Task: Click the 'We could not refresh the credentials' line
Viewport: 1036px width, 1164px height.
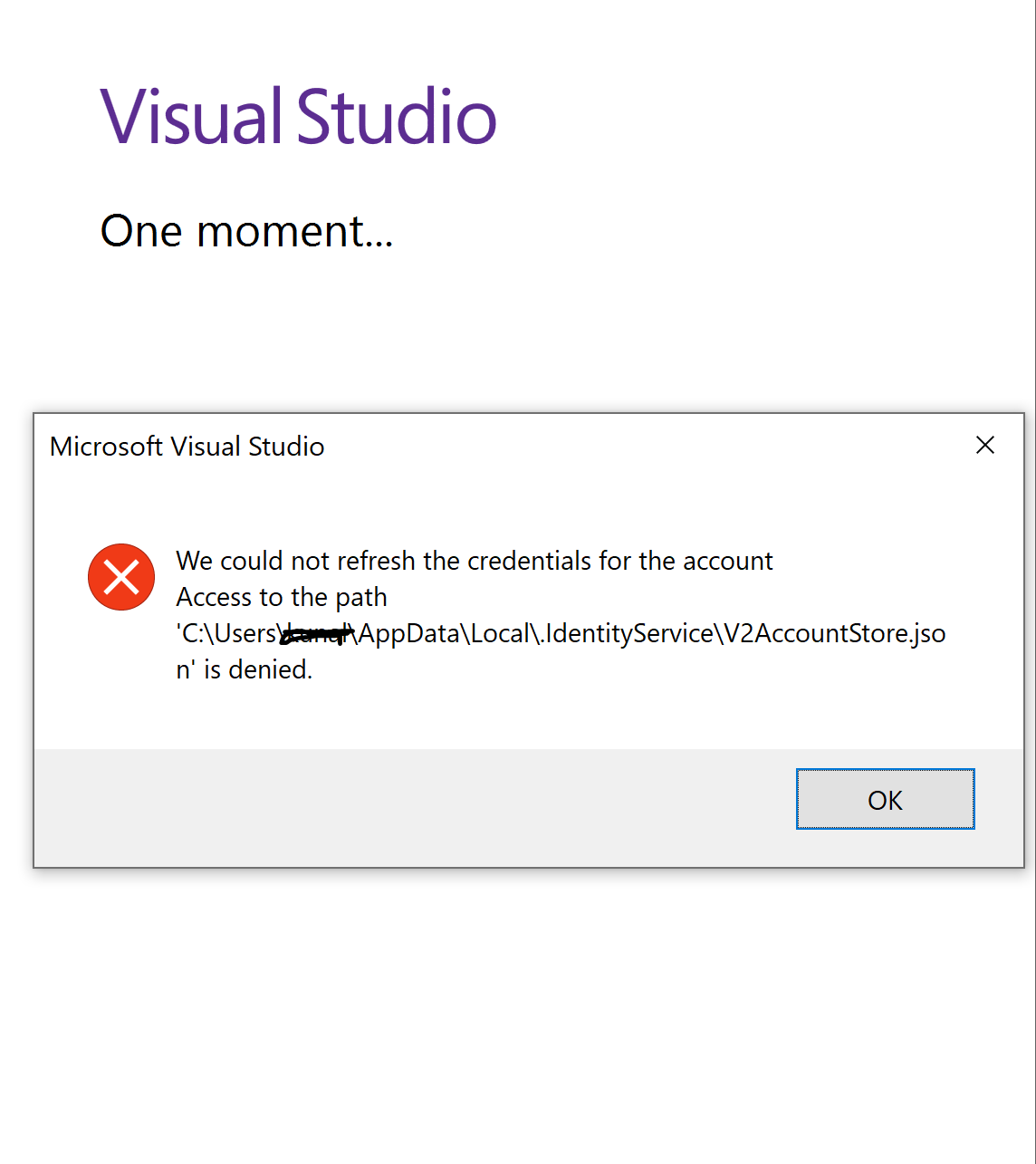Action: pyautogui.click(x=474, y=561)
